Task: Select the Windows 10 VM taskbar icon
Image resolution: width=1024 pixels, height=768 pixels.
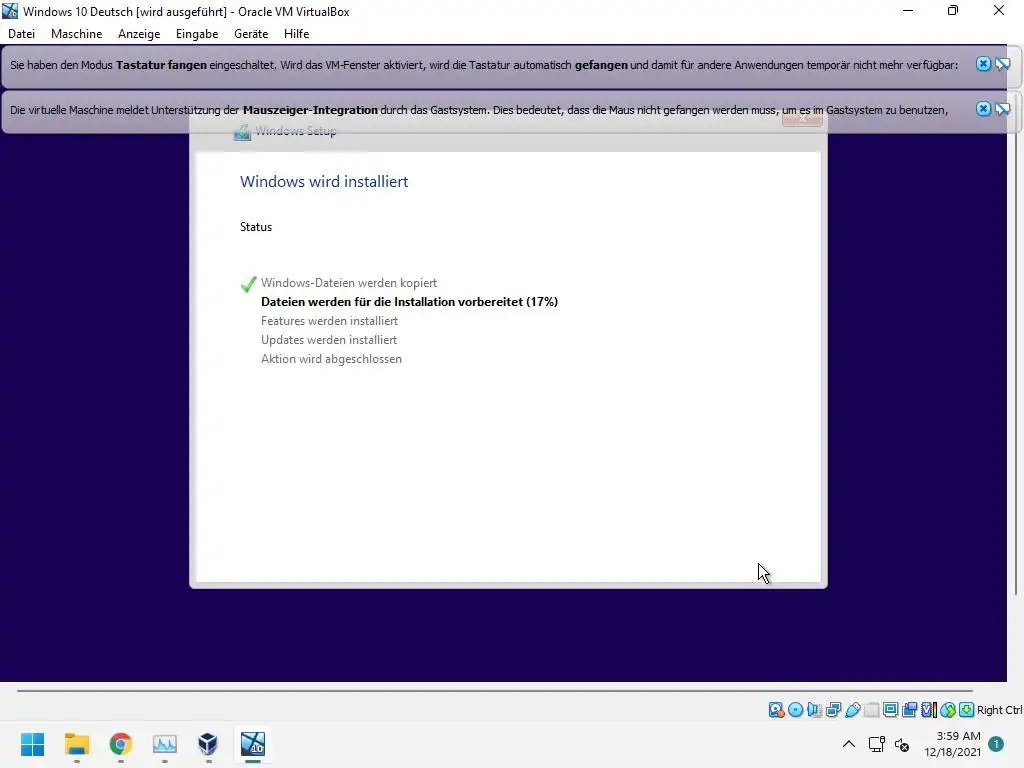Action: [x=253, y=744]
